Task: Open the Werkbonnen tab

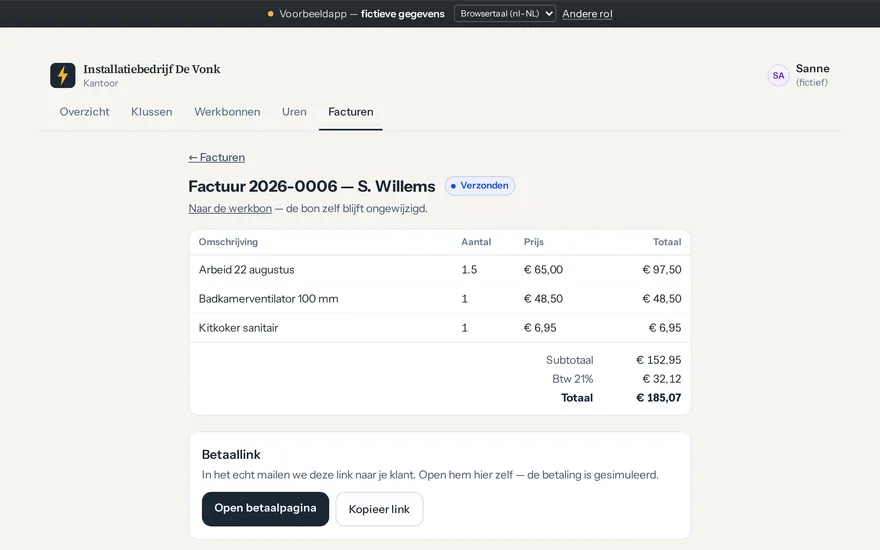Action: click(227, 112)
